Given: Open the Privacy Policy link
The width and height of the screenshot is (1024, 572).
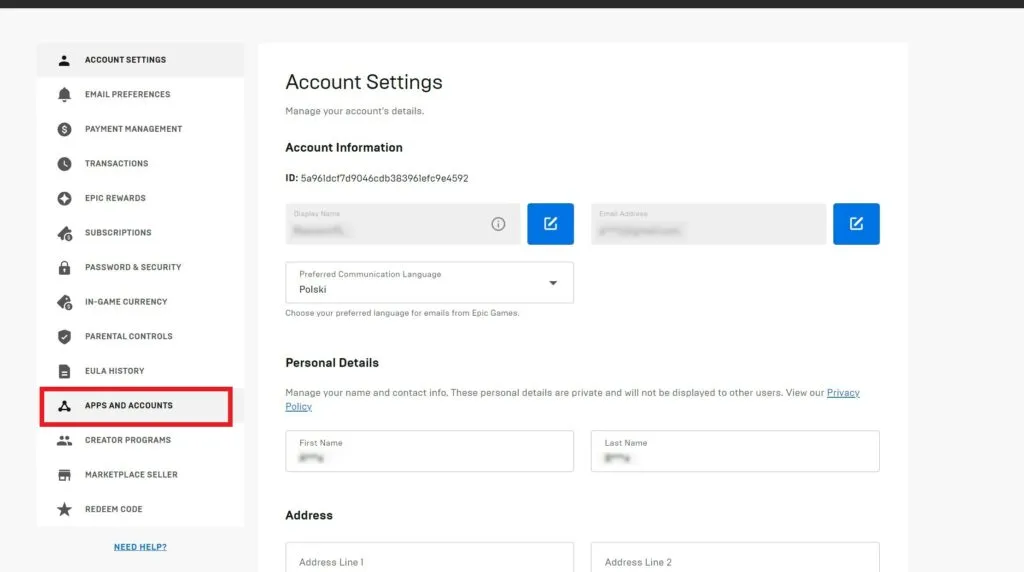Looking at the screenshot, I should (x=842, y=393).
